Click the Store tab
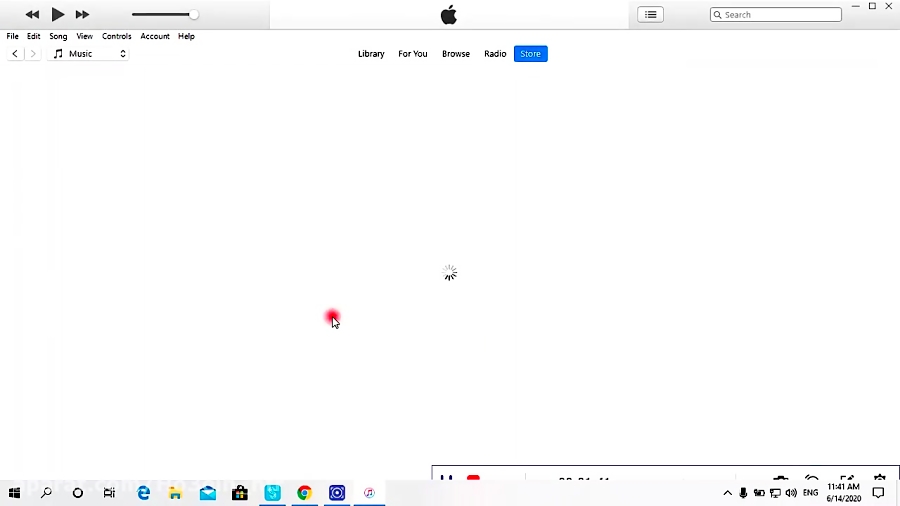Screen dimensions: 900x506 click(530, 54)
